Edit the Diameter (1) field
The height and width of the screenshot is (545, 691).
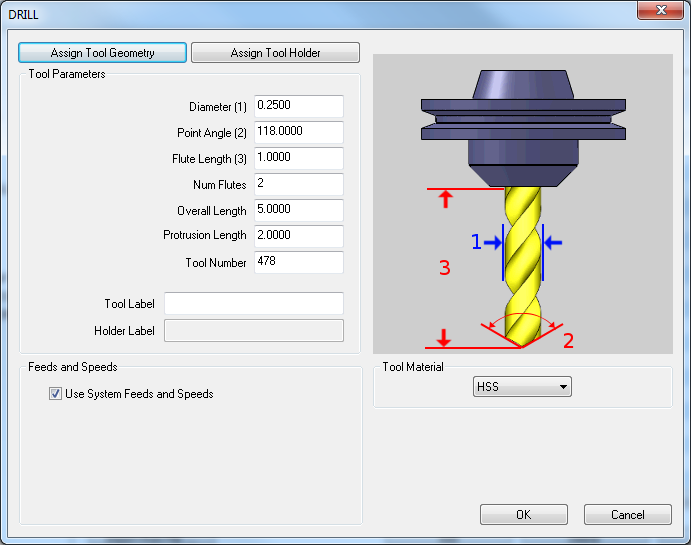299,106
